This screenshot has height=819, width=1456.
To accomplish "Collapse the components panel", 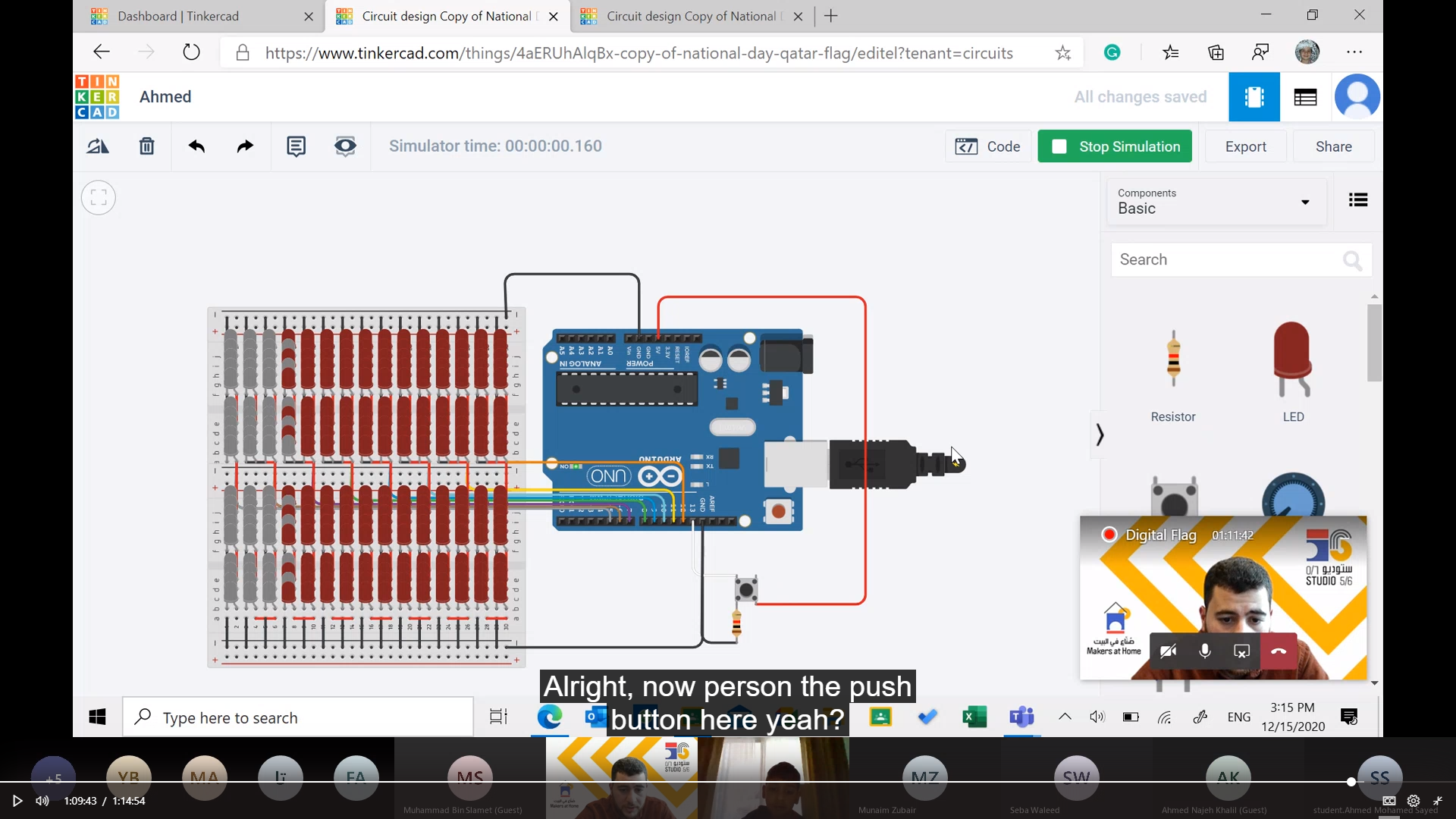I will click(1100, 435).
